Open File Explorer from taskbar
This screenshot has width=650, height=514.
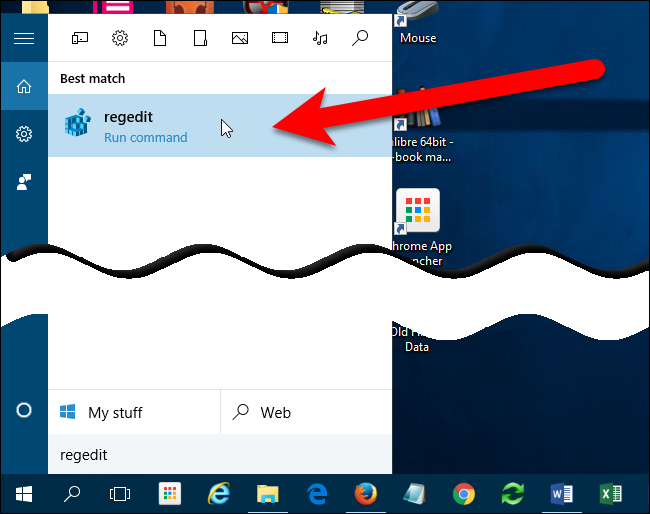click(x=268, y=494)
